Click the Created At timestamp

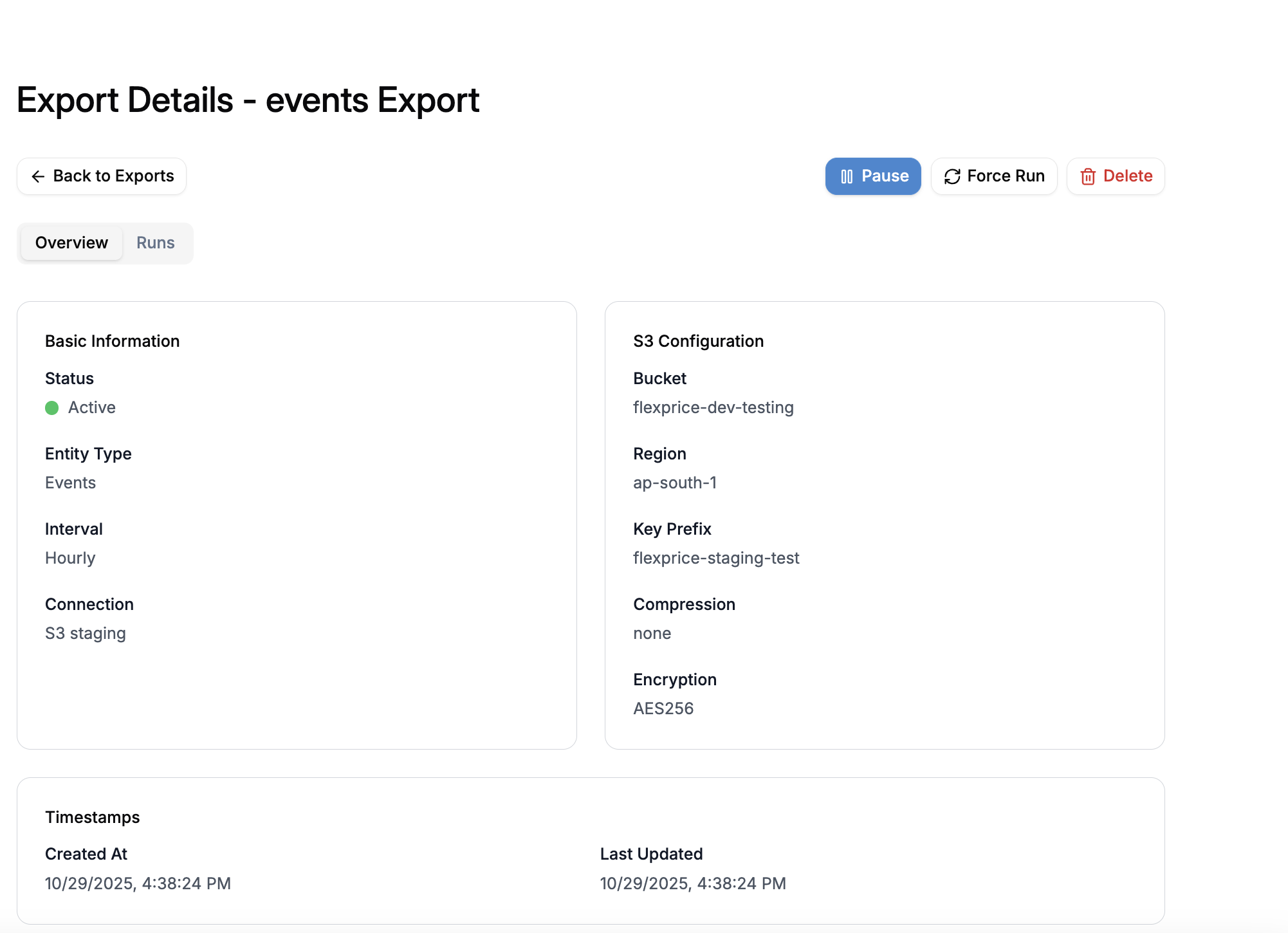(x=138, y=883)
